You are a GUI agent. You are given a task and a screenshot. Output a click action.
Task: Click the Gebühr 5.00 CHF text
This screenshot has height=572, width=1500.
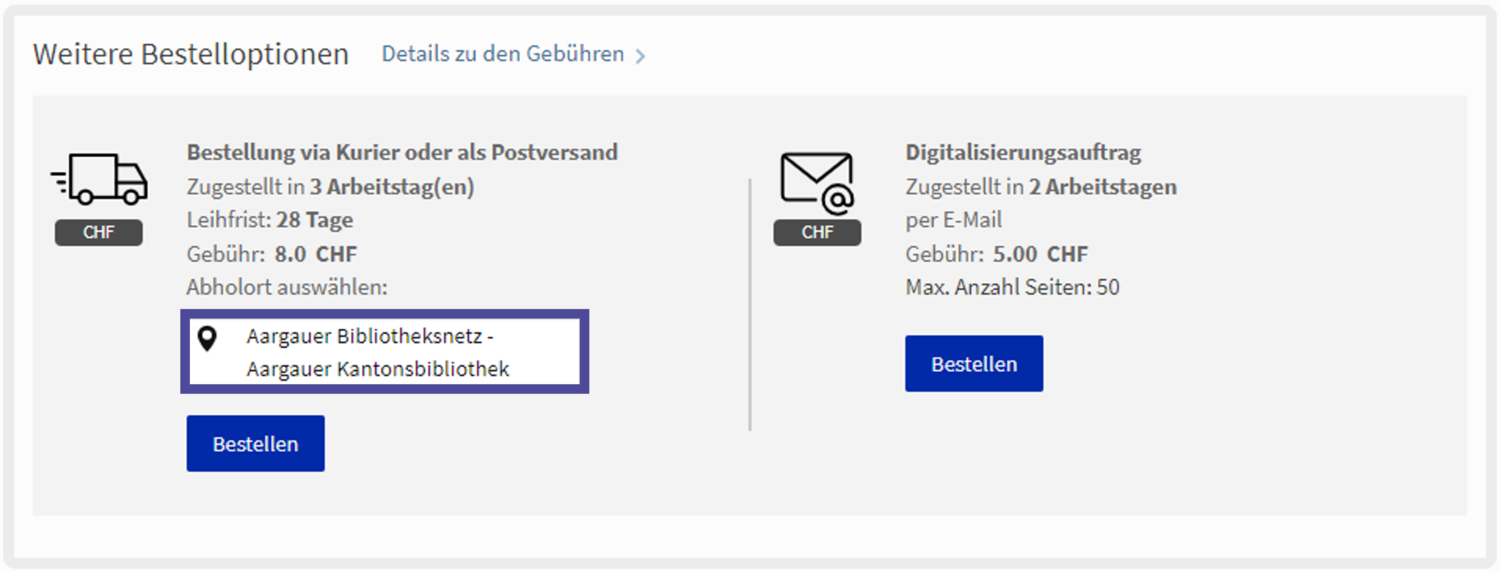996,254
